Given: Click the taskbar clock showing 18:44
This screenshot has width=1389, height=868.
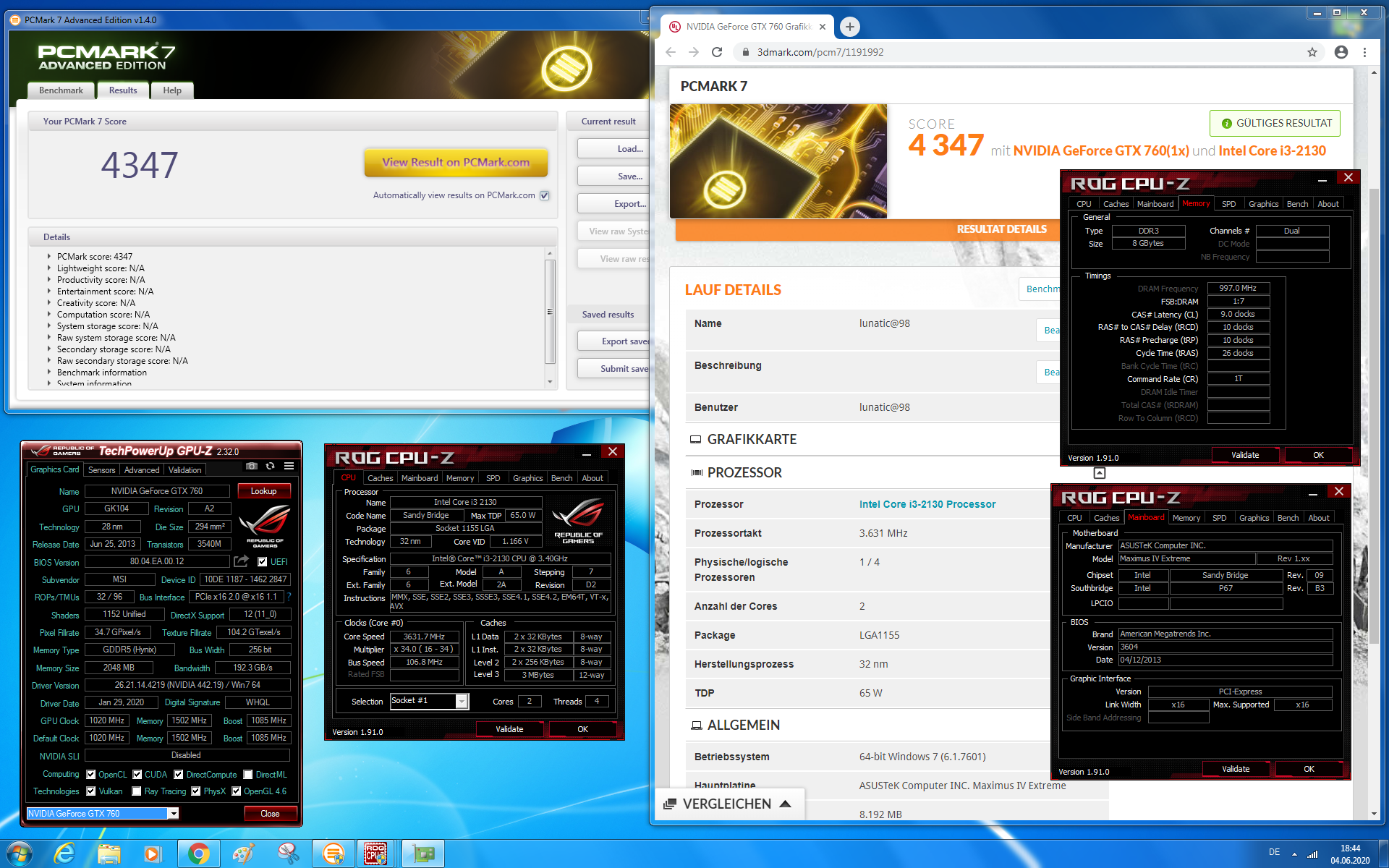Looking at the screenshot, I should point(1350,854).
